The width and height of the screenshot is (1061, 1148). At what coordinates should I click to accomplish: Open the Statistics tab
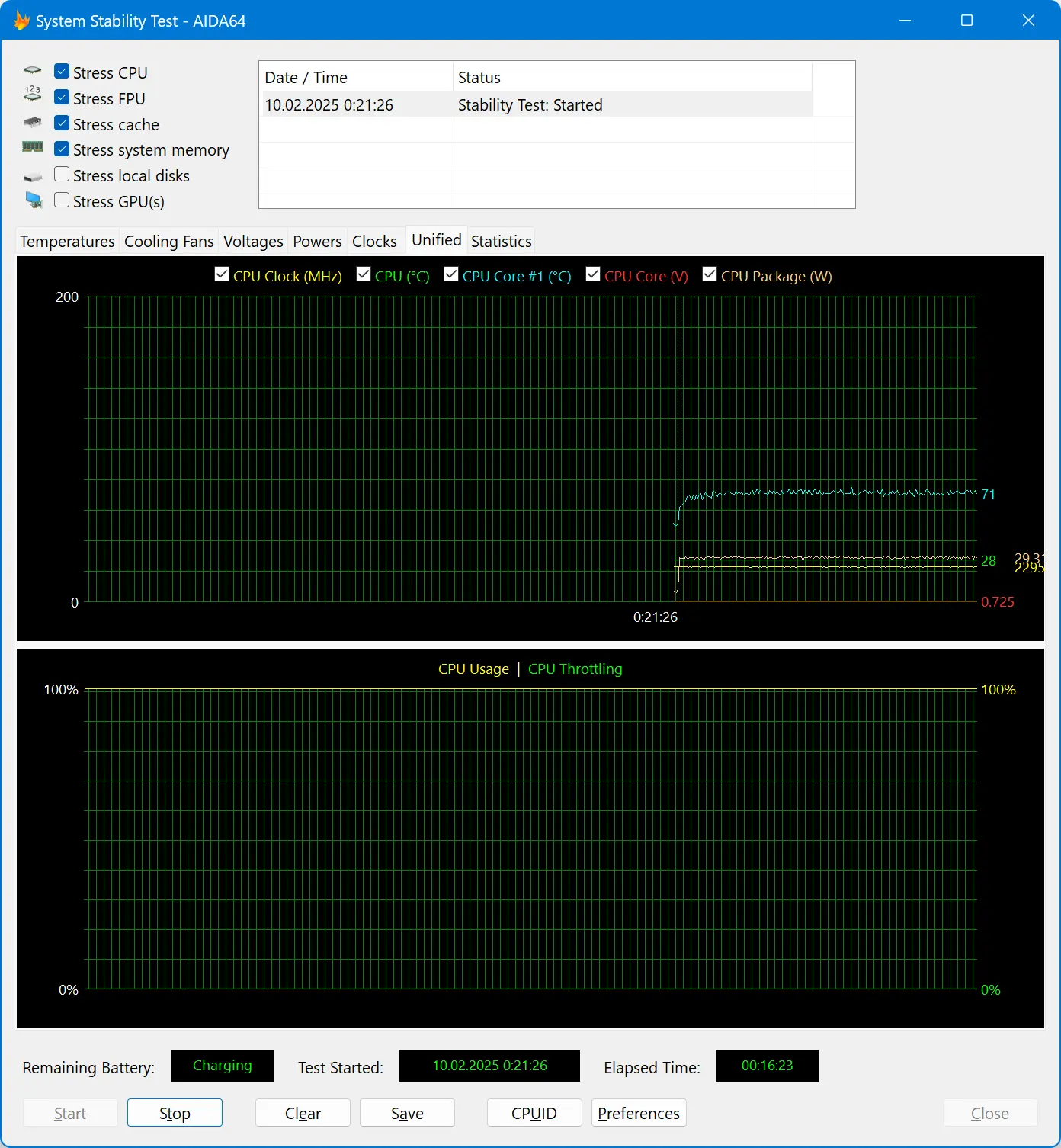(502, 242)
